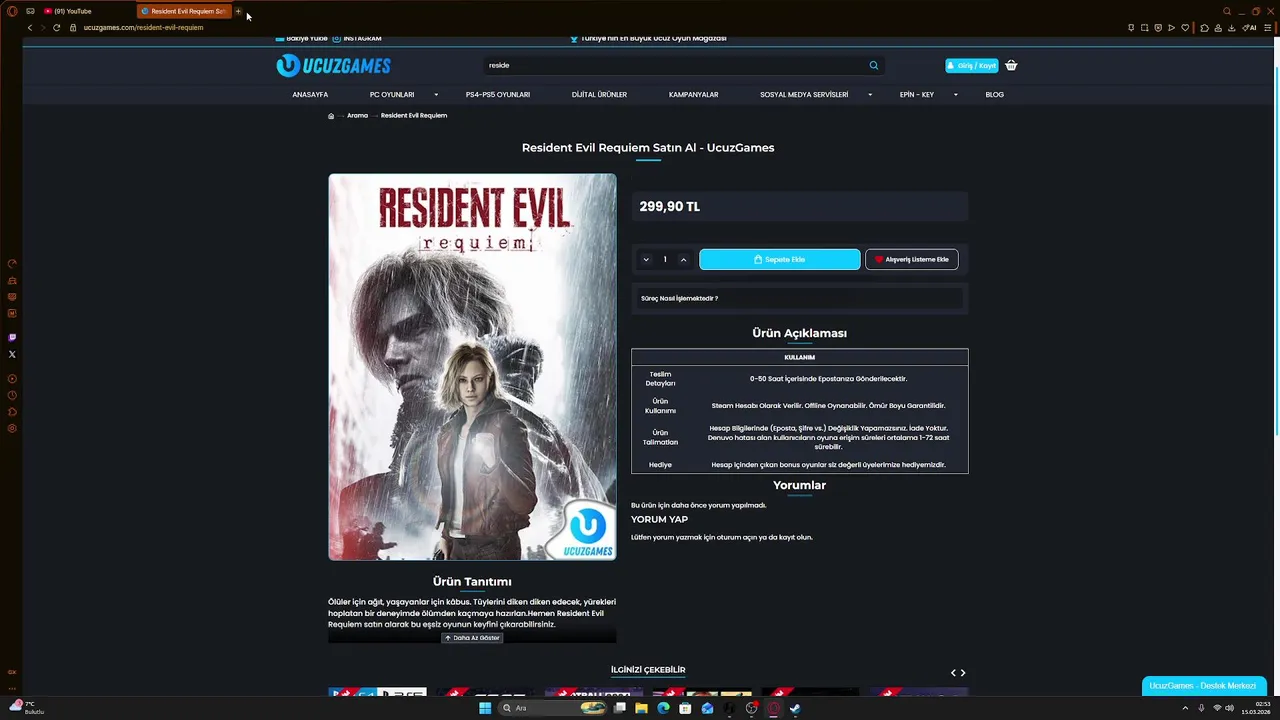Increase quantity with the up chevron
The image size is (1280, 720).
pos(683,260)
